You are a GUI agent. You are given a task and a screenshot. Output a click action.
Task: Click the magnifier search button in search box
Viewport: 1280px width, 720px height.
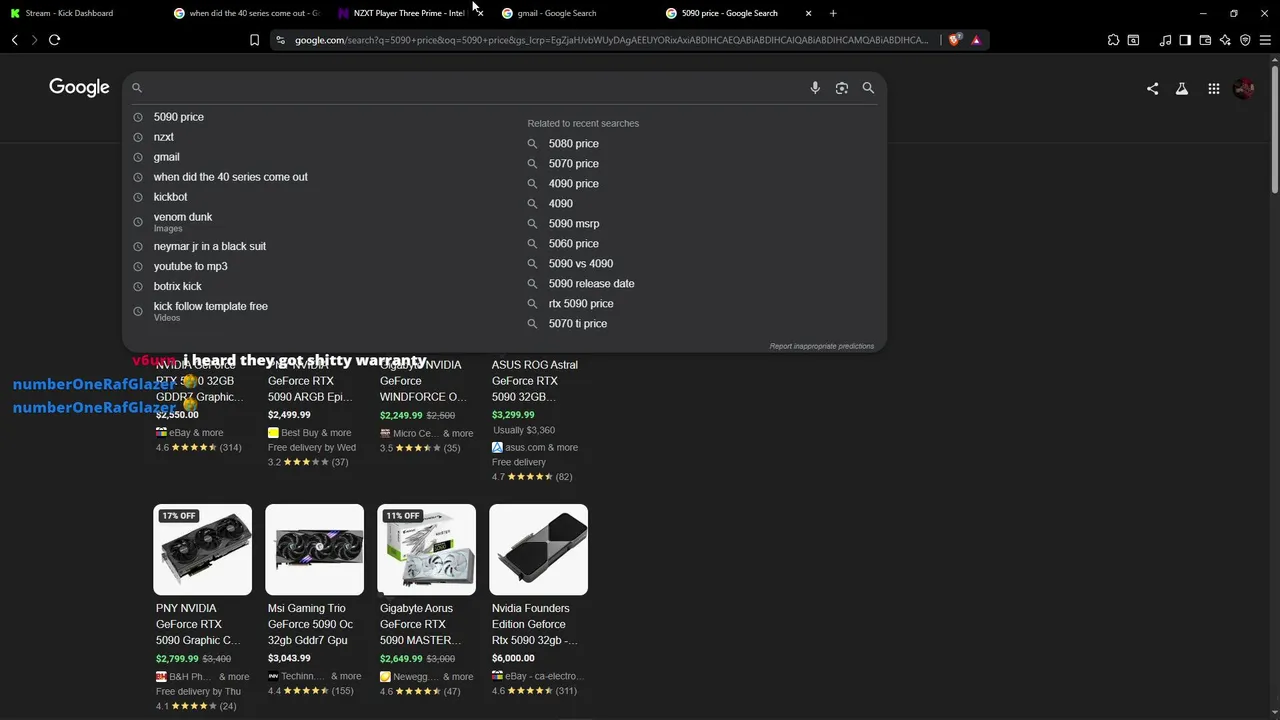868,88
